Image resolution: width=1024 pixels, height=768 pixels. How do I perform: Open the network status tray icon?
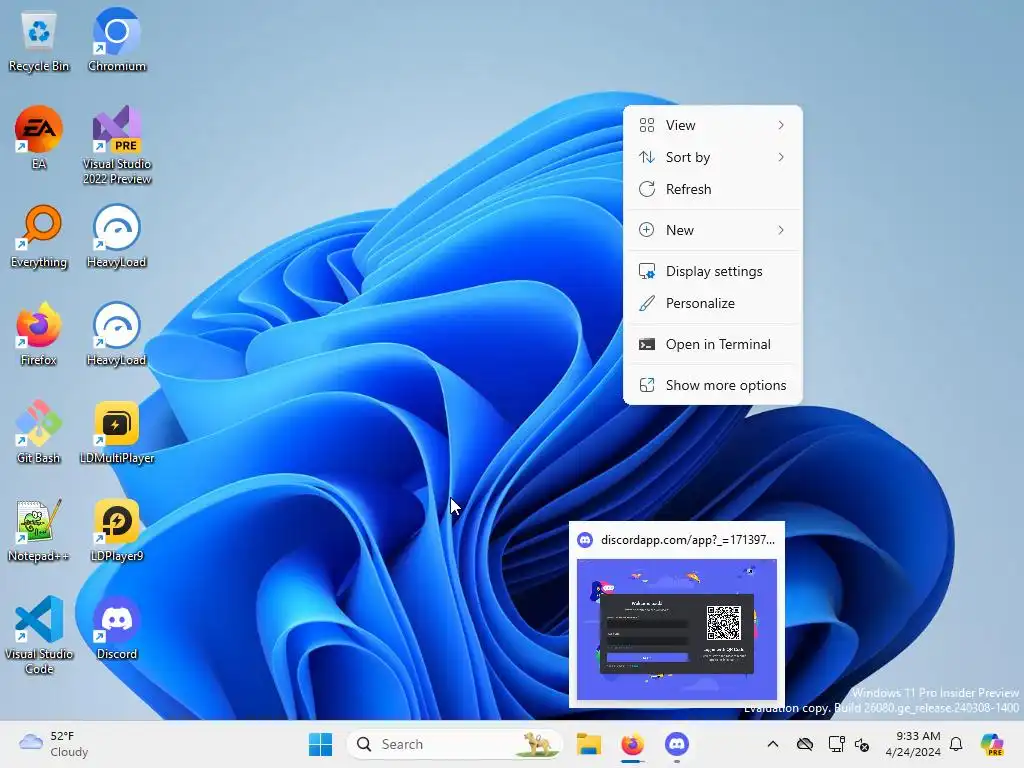pos(835,744)
